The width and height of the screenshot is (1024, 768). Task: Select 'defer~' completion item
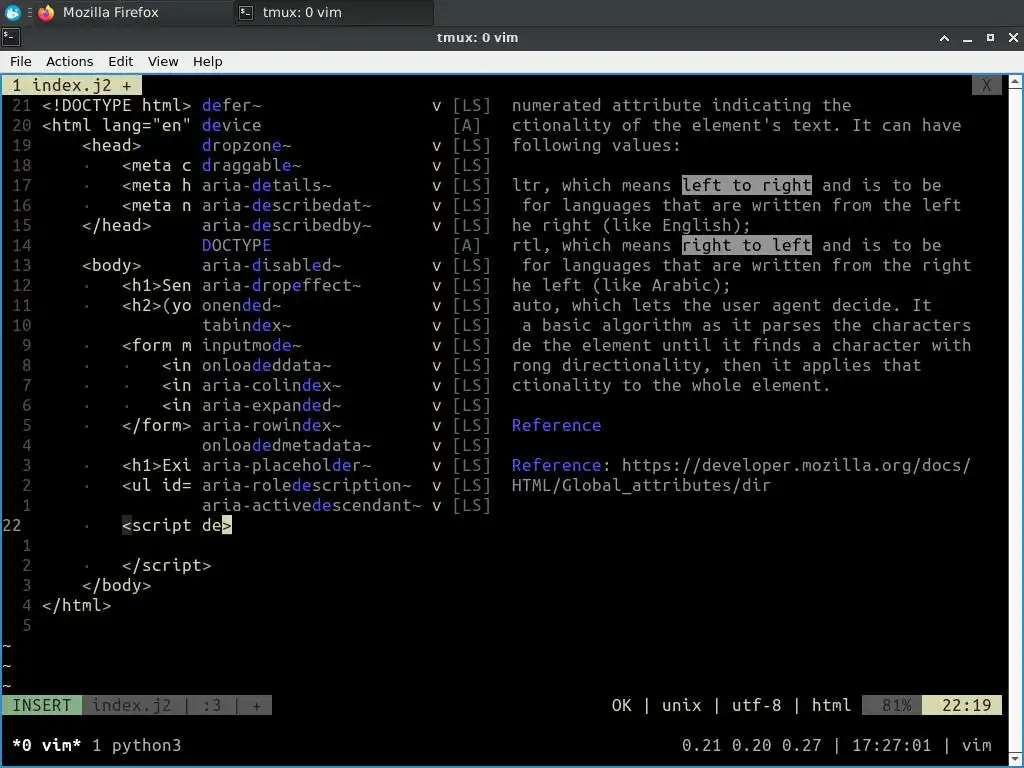pyautogui.click(x=231, y=105)
